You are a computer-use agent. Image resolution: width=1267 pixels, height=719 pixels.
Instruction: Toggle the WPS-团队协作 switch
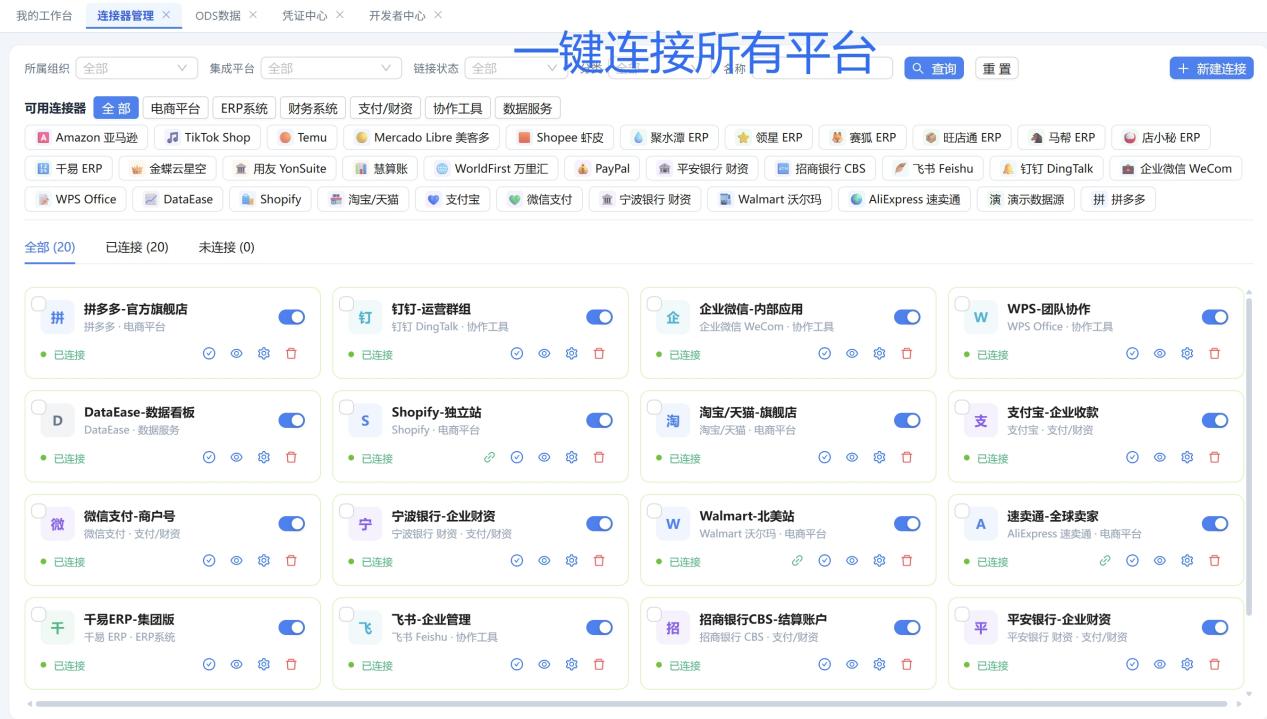[x=1215, y=317]
